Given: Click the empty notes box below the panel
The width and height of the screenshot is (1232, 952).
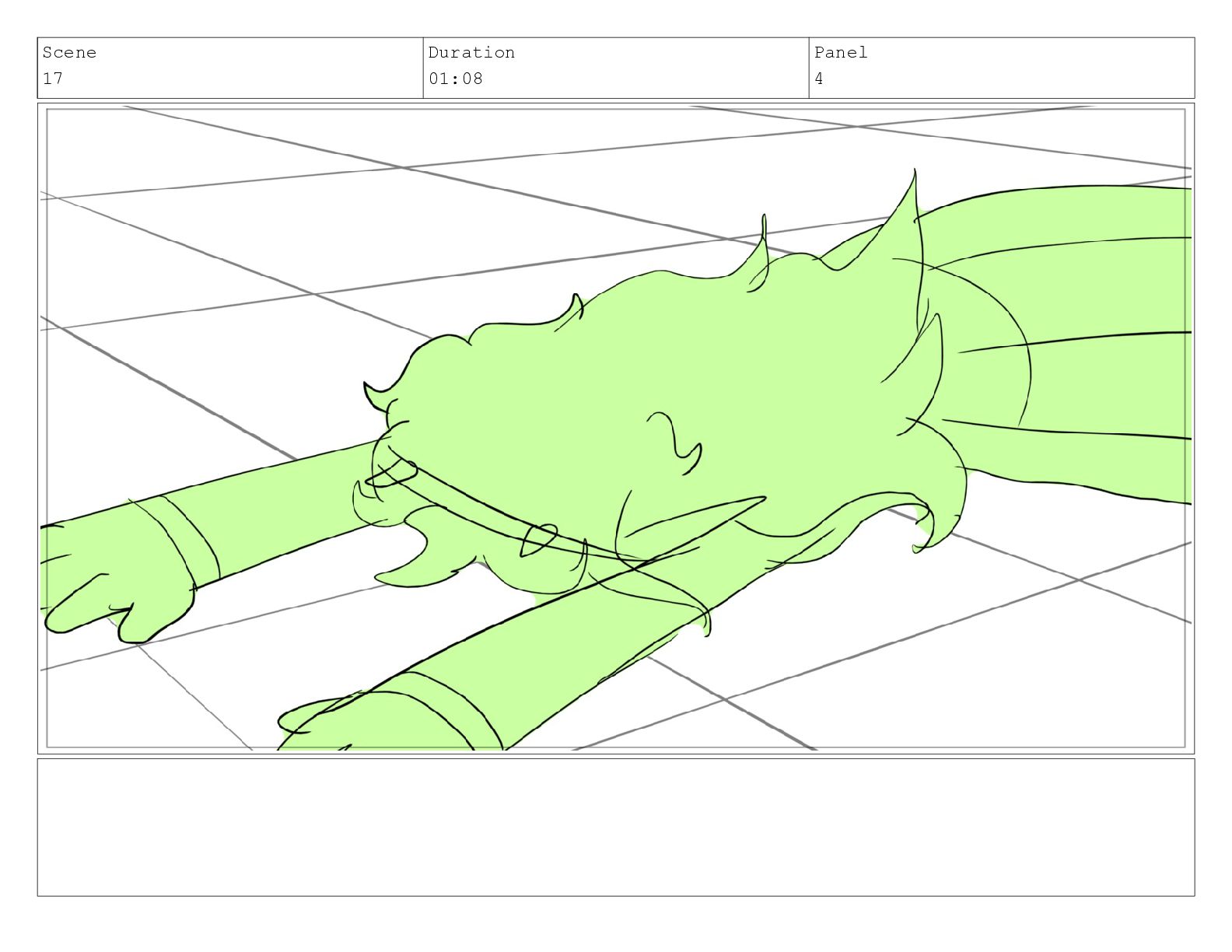Looking at the screenshot, I should pyautogui.click(x=616, y=828).
